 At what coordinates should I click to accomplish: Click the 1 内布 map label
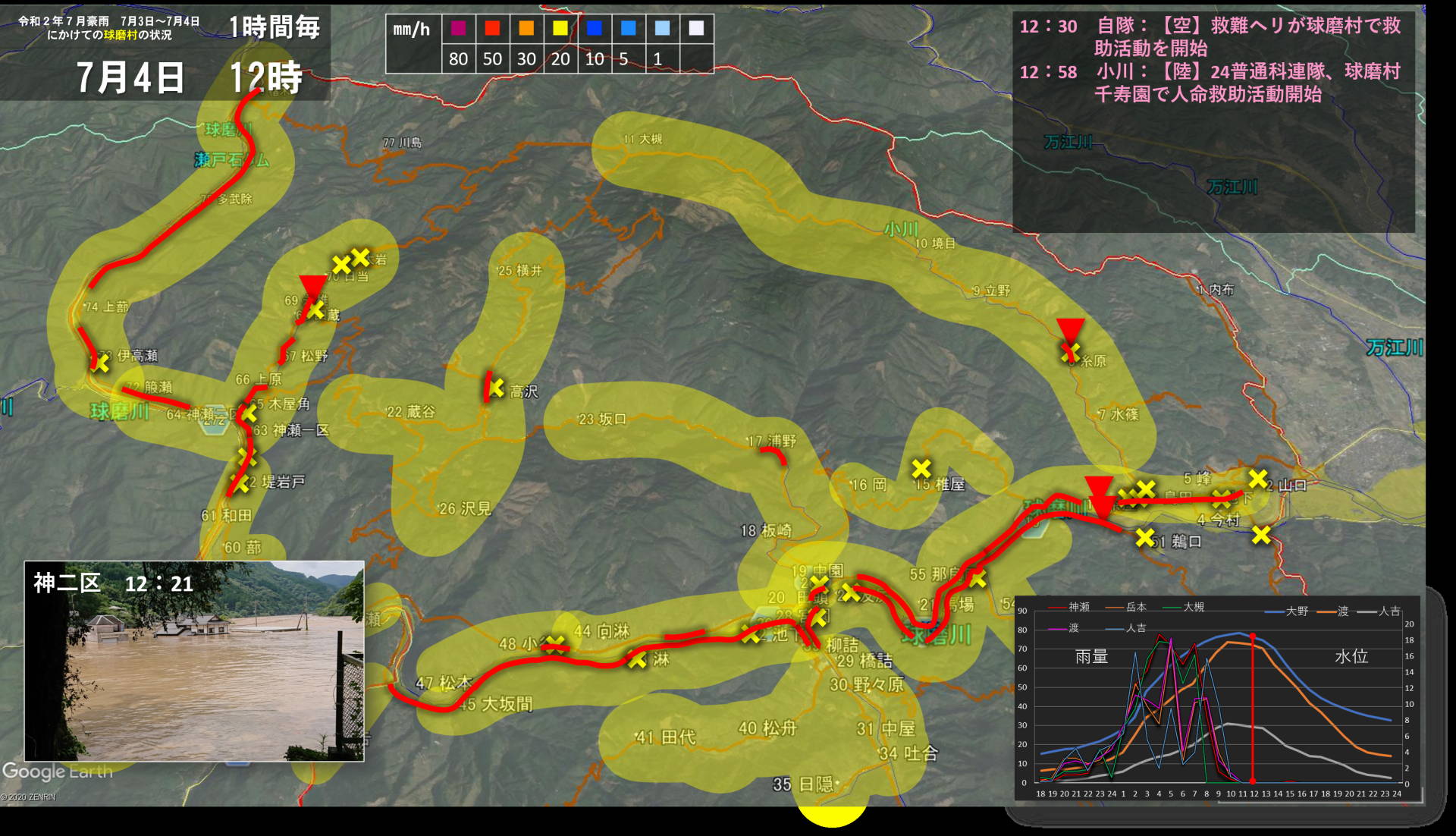(x=1216, y=289)
